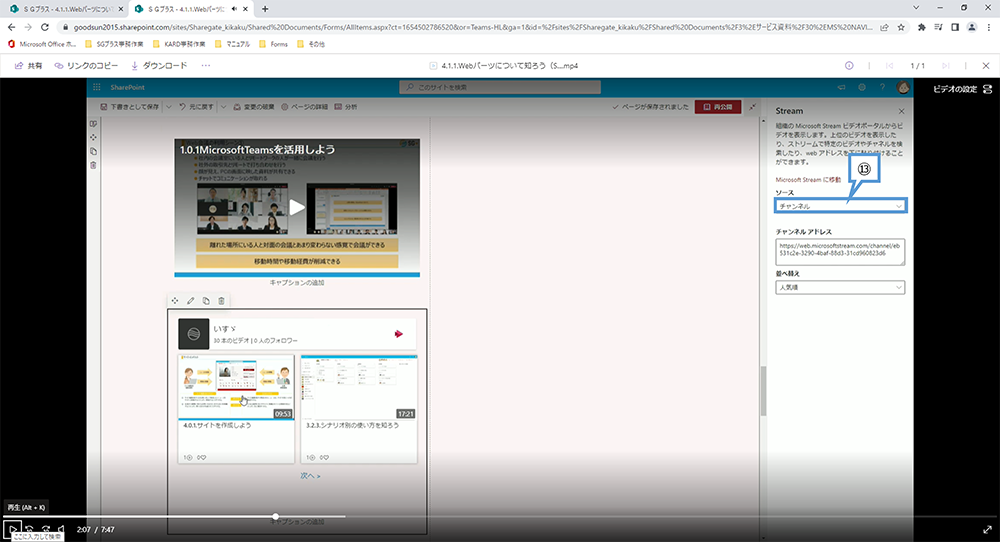Skip forward using the fast-forward icon
1000x542 pixels.
click(x=45, y=529)
